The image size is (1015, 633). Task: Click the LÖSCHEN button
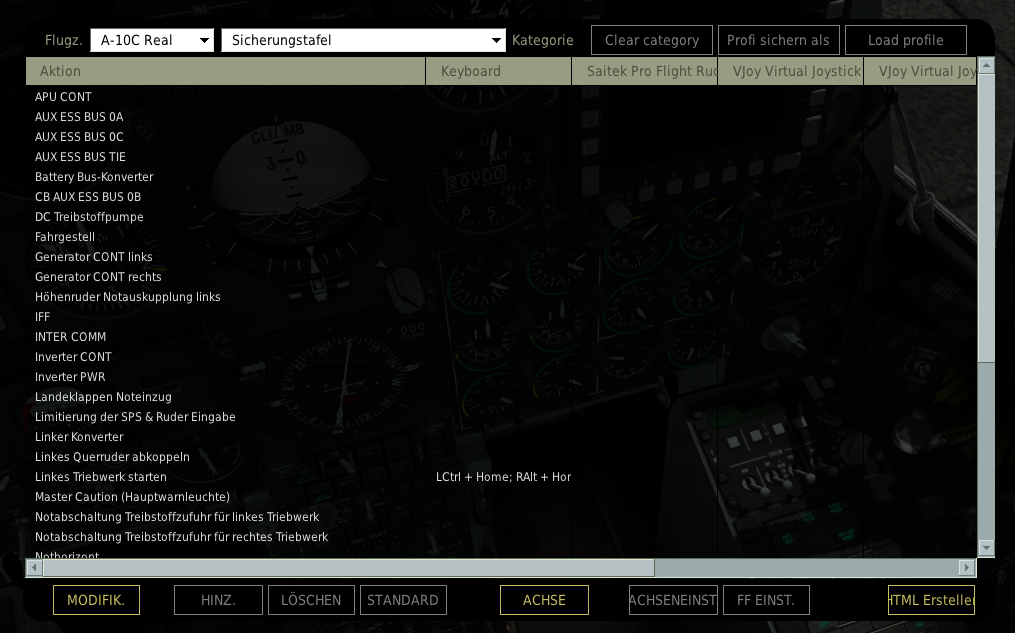click(311, 600)
